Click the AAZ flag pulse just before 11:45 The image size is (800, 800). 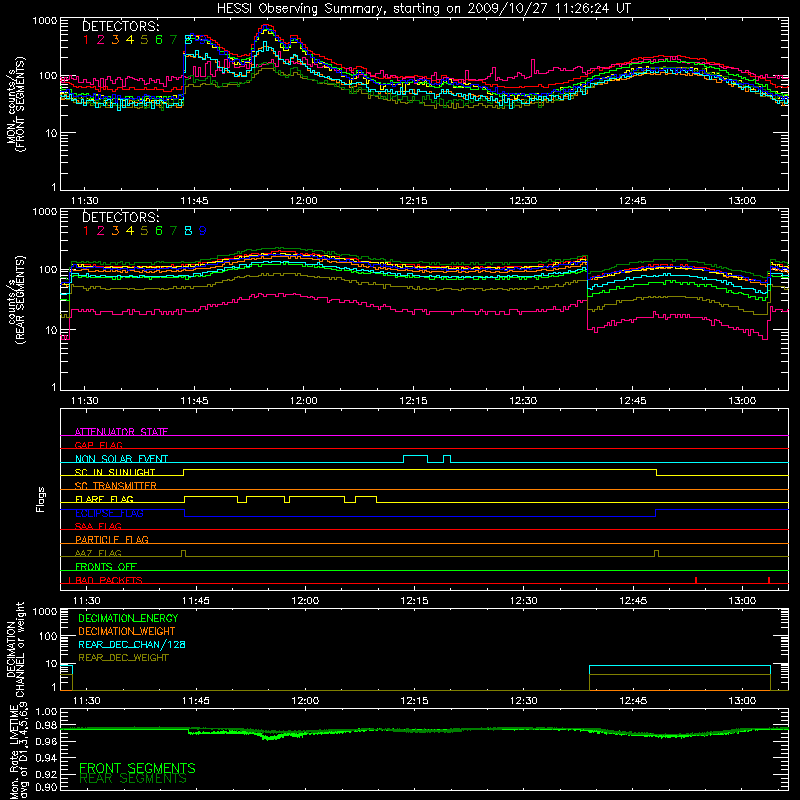tap(184, 554)
